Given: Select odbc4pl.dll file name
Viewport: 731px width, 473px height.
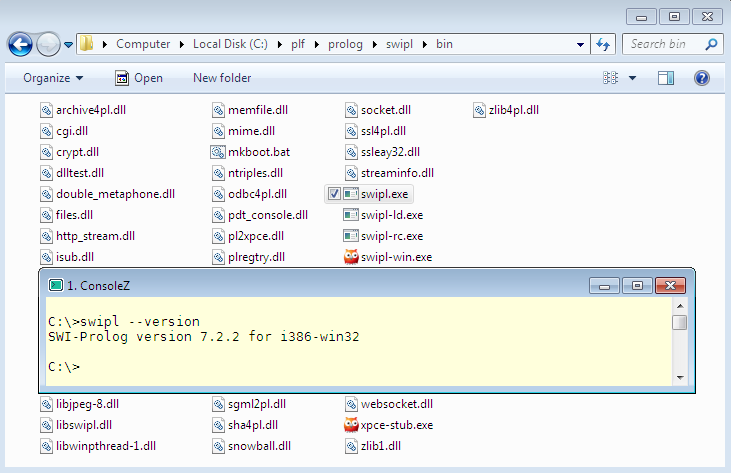Looking at the screenshot, I should [257, 194].
